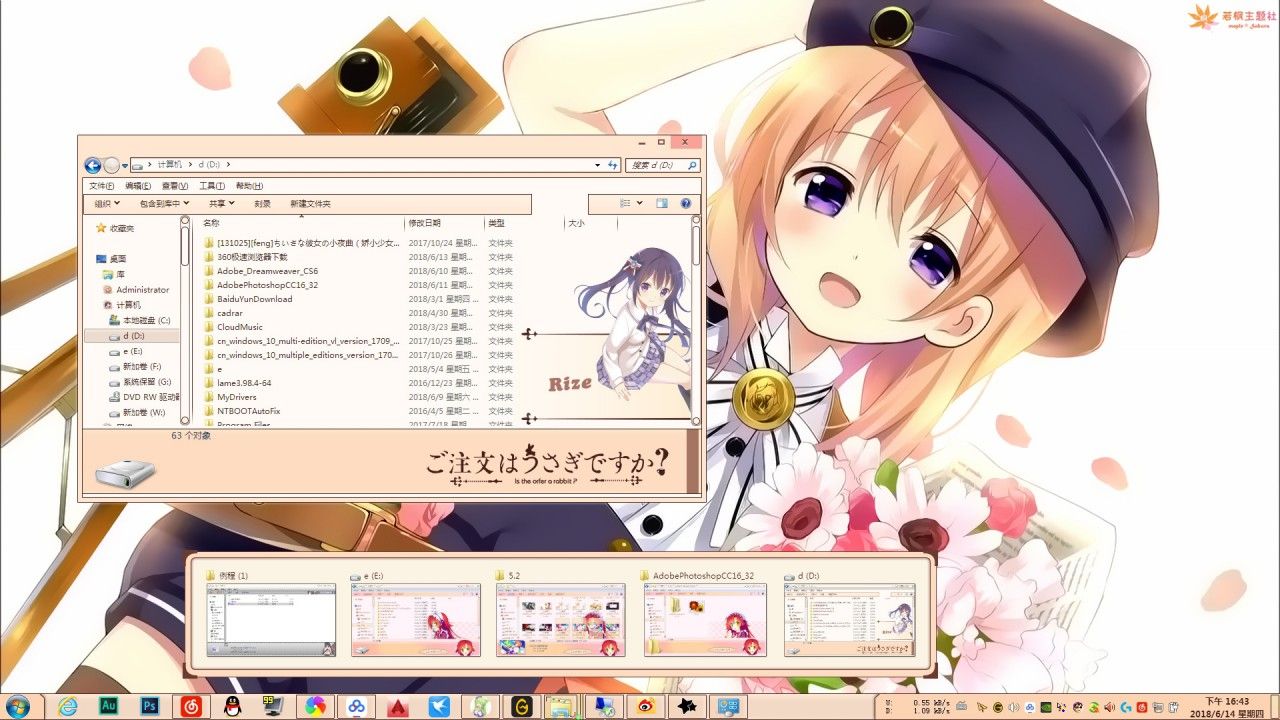1280x720 pixels.
Task: Click the 新建文件夹 button
Action: (x=310, y=204)
